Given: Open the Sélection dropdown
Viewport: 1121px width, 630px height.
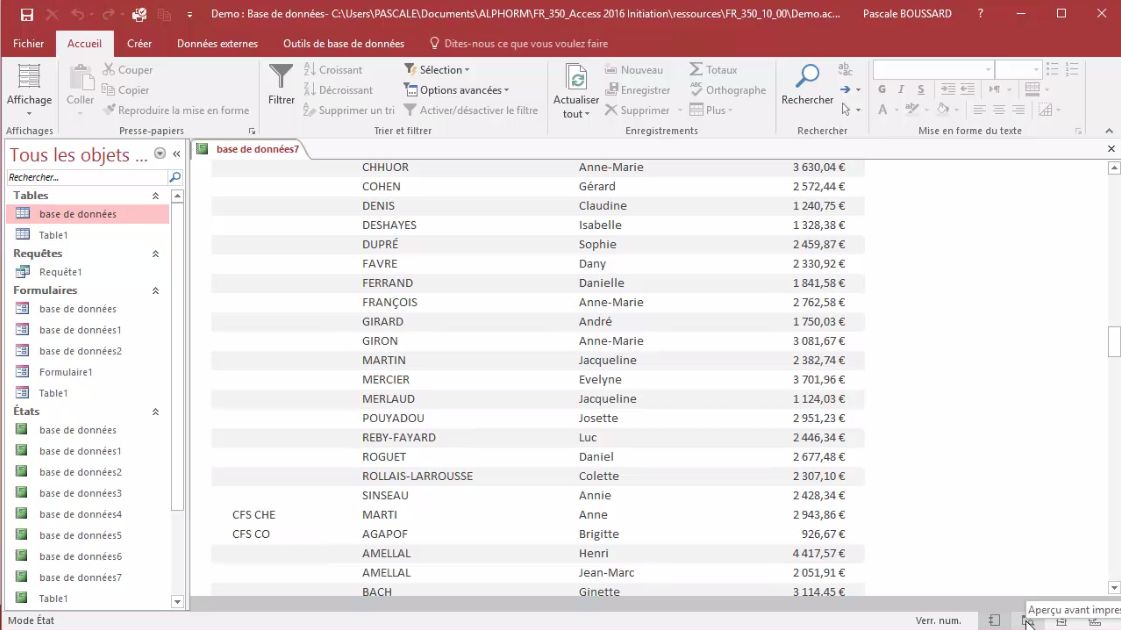Looking at the screenshot, I should [x=437, y=69].
